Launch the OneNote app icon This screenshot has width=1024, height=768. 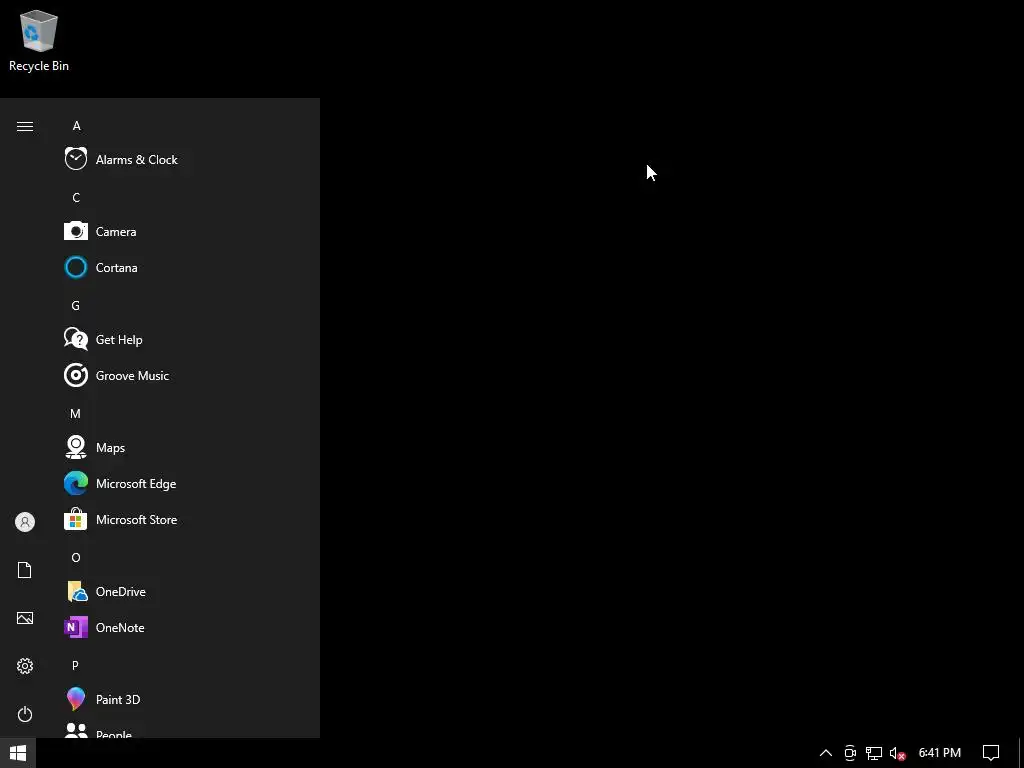click(76, 627)
